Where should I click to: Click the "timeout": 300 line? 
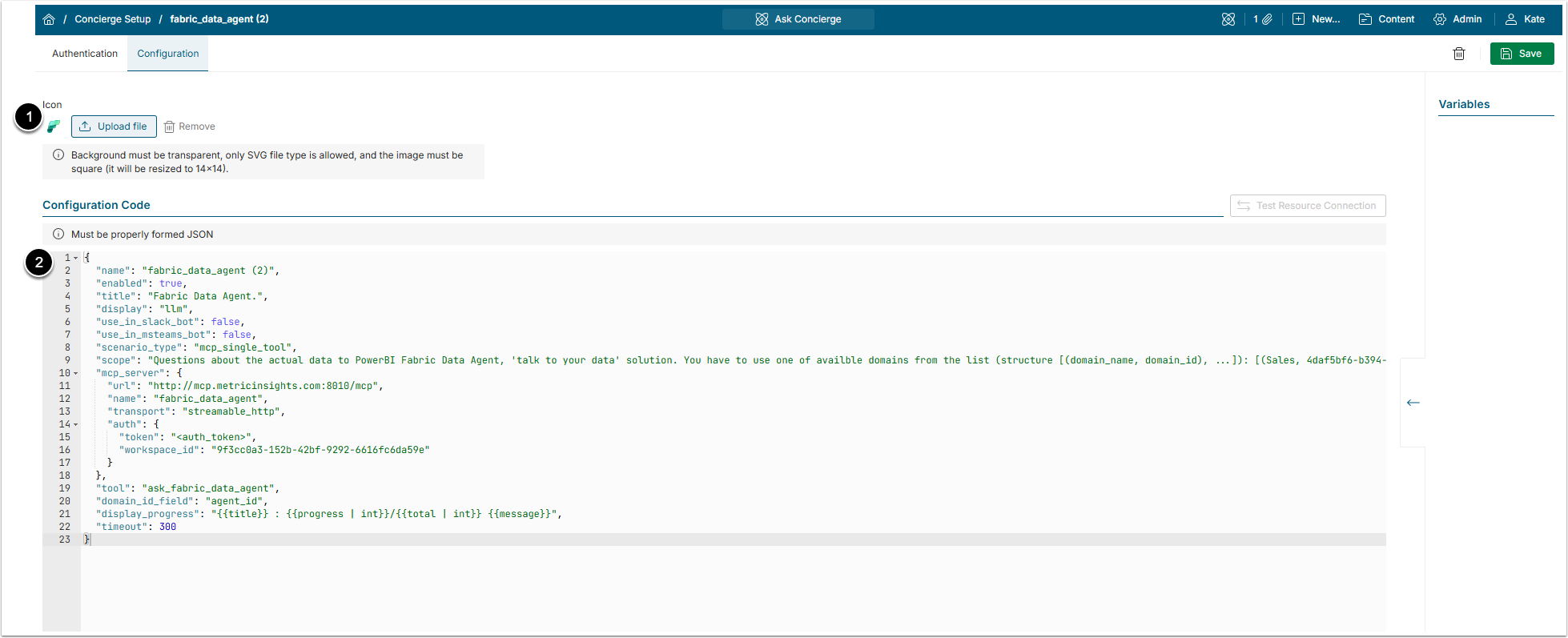pos(136,527)
